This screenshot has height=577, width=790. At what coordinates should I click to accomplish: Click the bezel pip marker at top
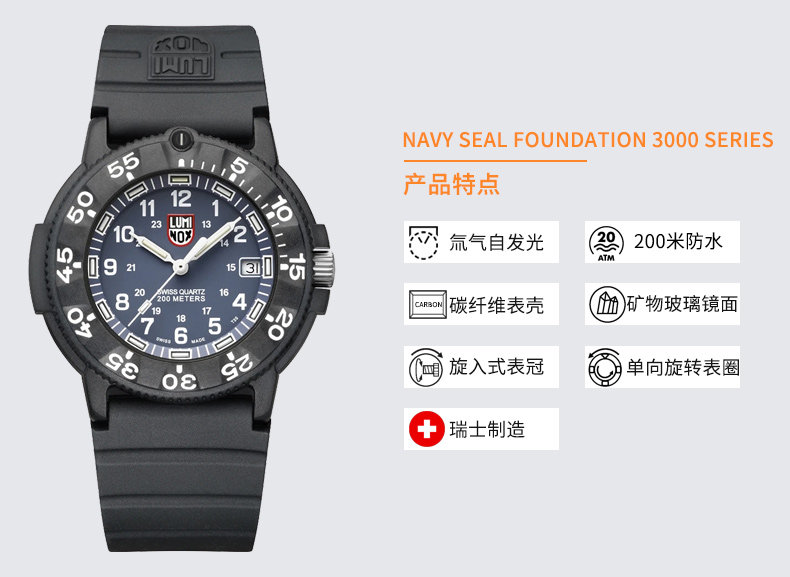(x=180, y=138)
